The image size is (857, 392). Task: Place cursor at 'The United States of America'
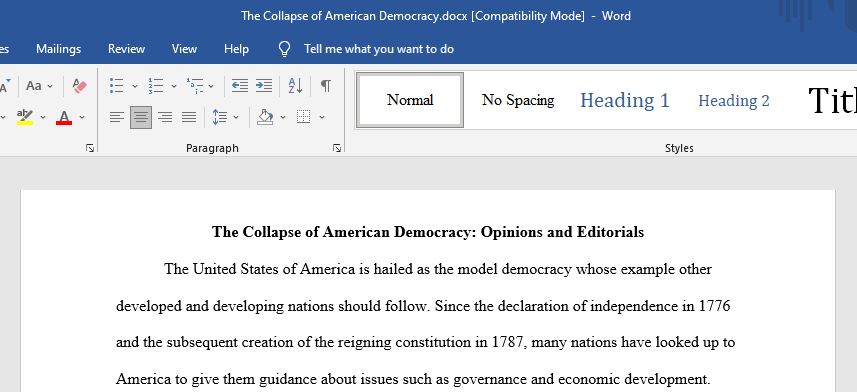click(x=259, y=269)
